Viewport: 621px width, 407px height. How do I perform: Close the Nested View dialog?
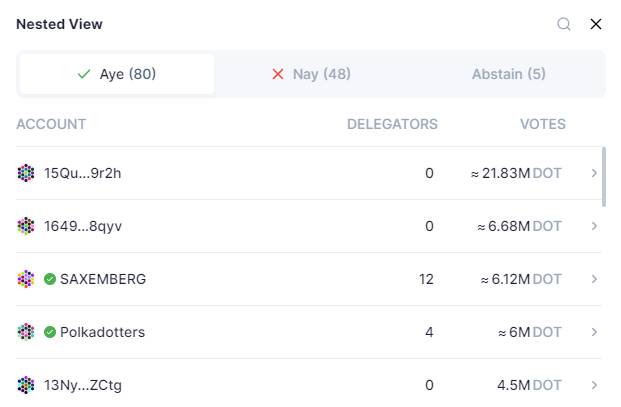click(596, 24)
